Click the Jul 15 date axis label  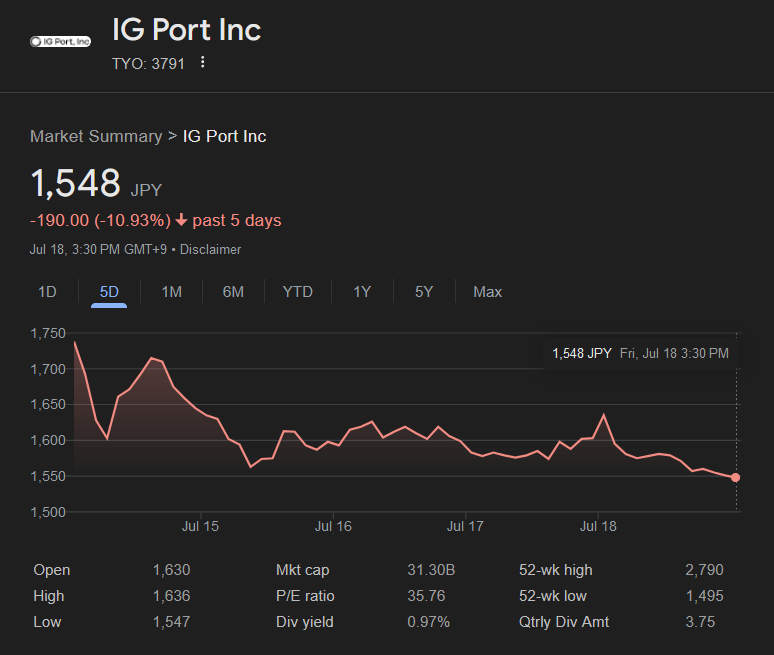(200, 526)
